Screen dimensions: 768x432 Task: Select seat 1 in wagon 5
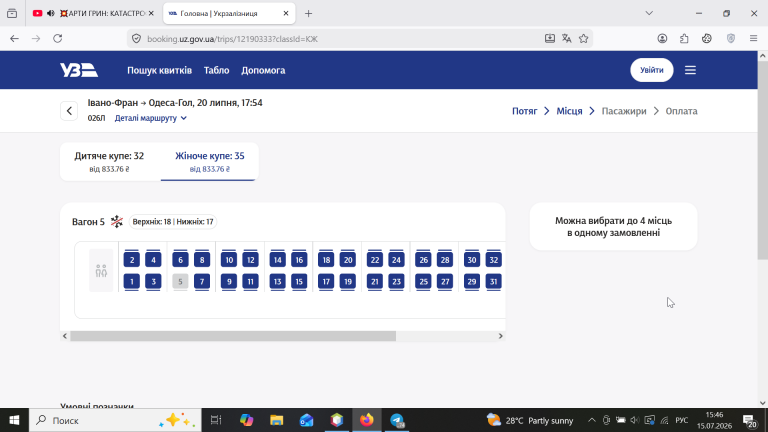tap(132, 281)
